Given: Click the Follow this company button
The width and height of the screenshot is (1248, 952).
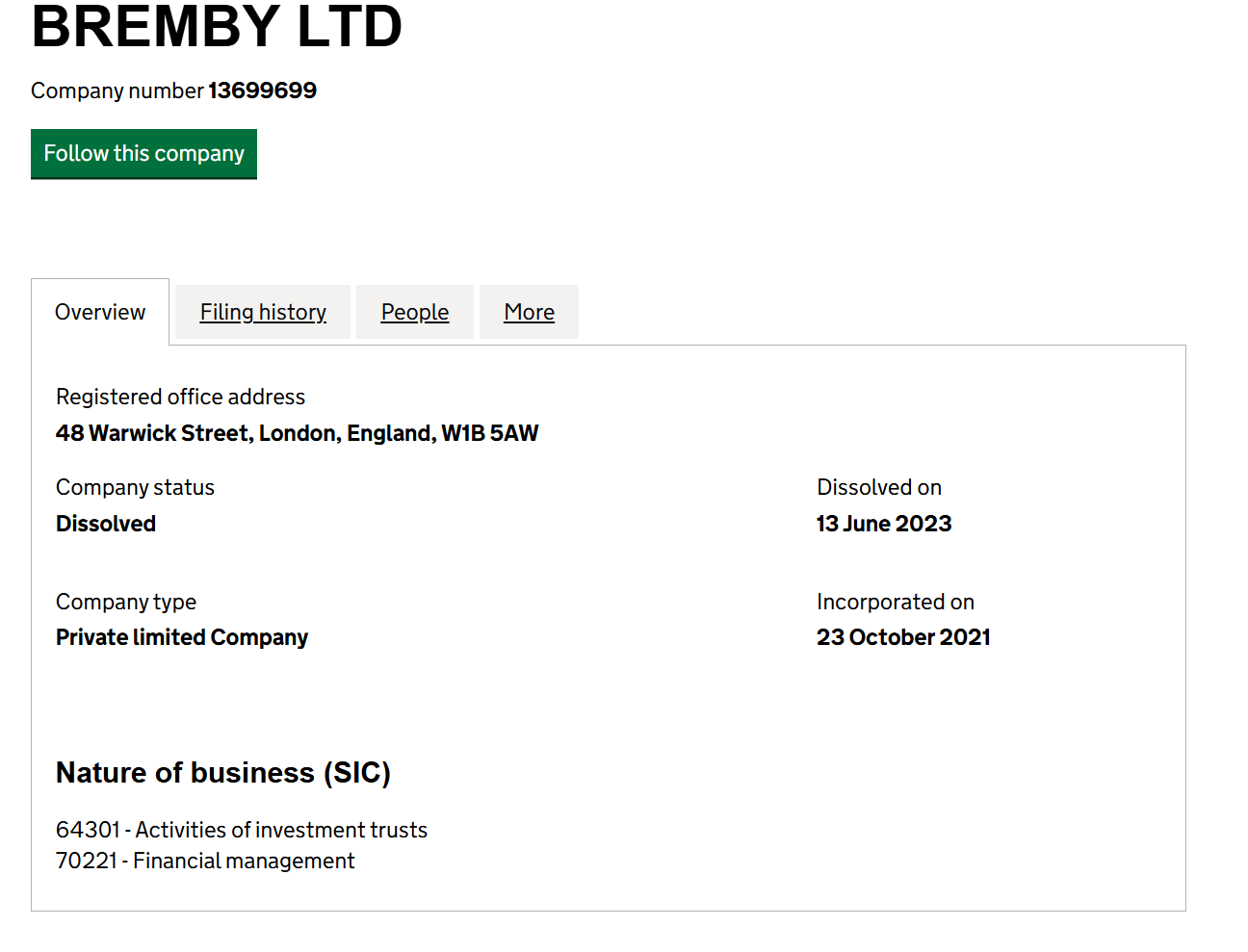Looking at the screenshot, I should pos(143,154).
